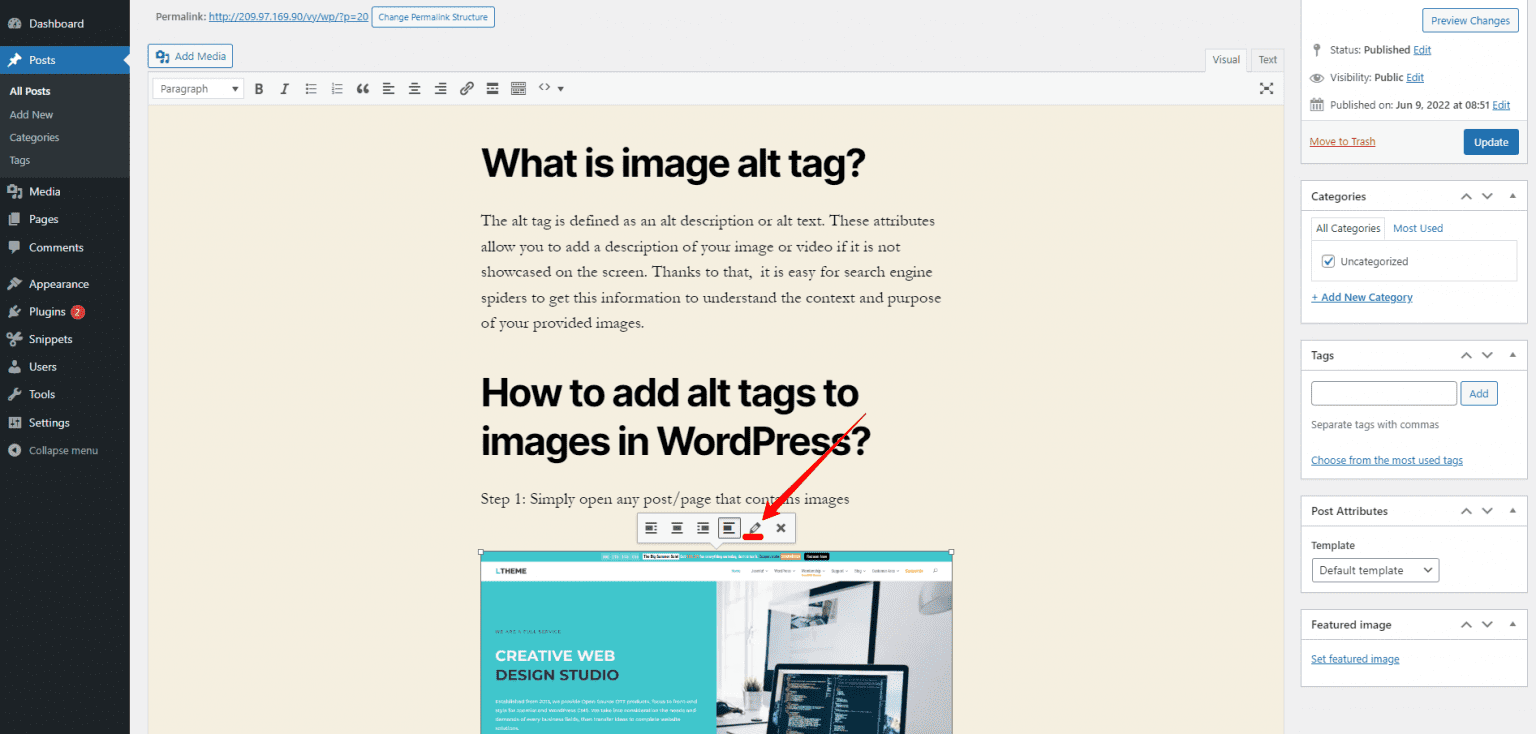Create a numbered list
1536x734 pixels.
pyautogui.click(x=337, y=88)
